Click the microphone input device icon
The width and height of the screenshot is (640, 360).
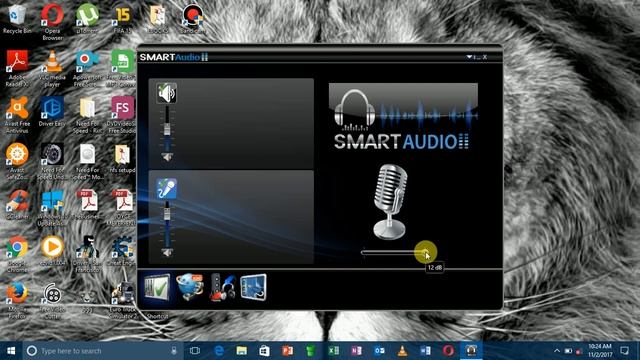pos(167,189)
